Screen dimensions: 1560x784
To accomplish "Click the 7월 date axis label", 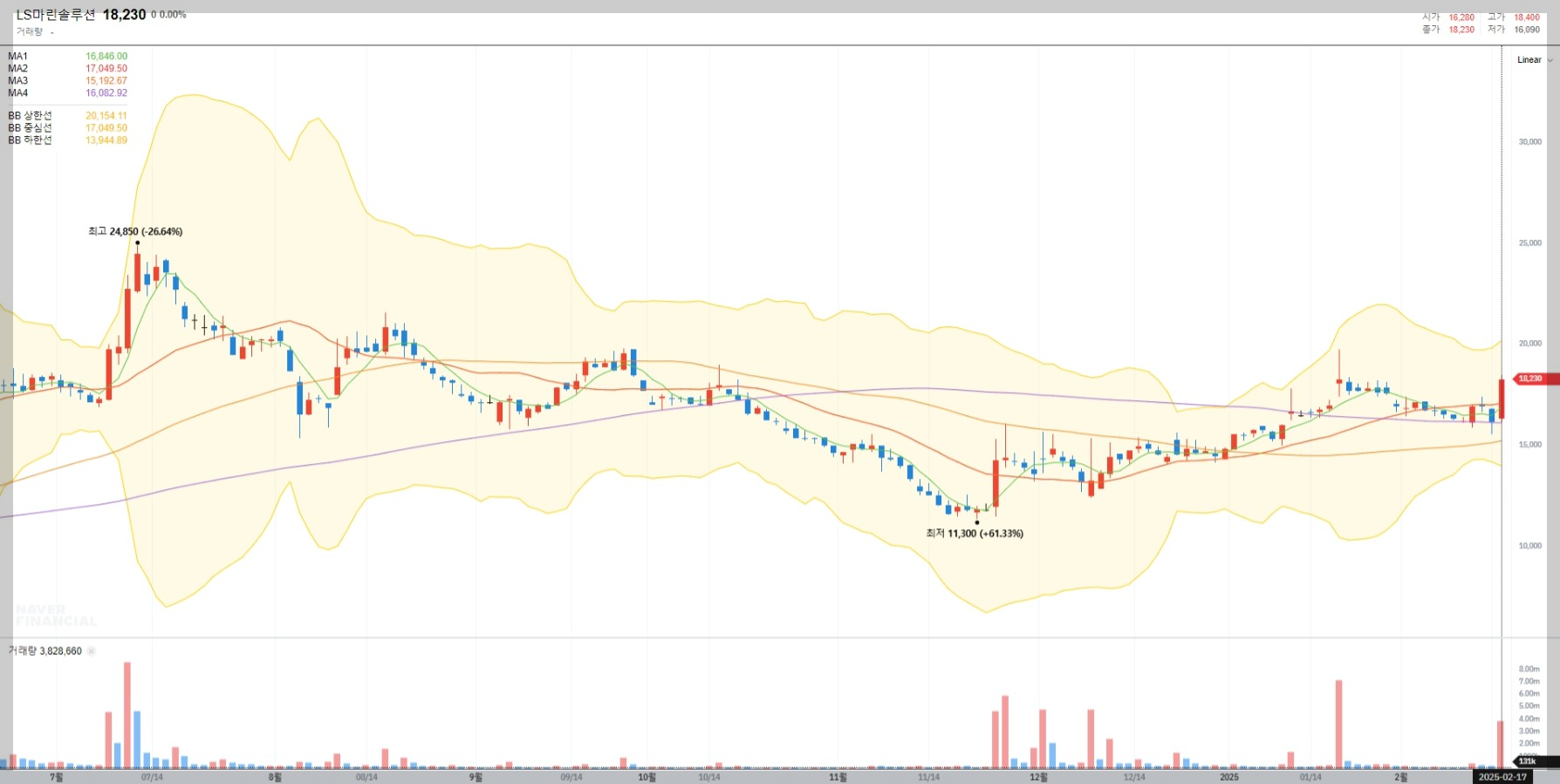I will [57, 777].
